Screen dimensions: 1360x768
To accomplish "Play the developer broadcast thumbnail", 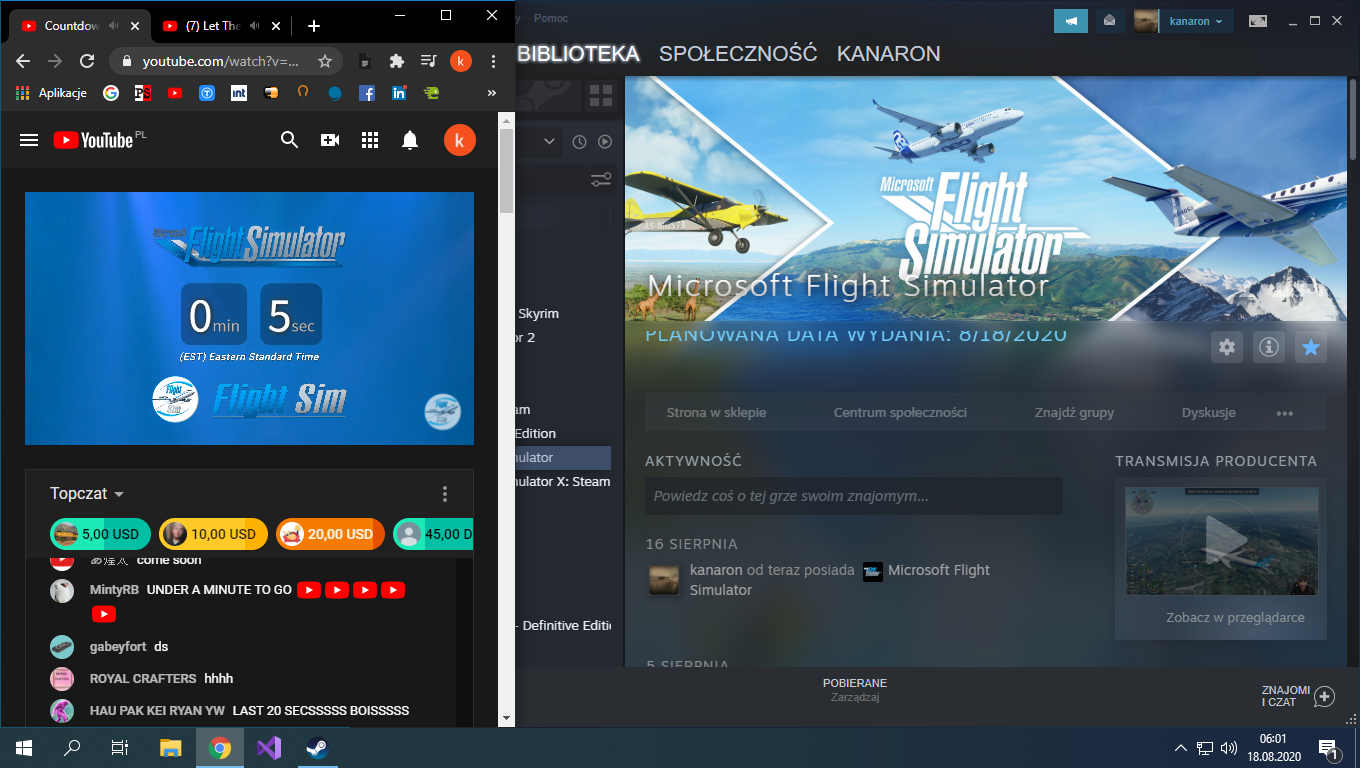I will 1221,541.
